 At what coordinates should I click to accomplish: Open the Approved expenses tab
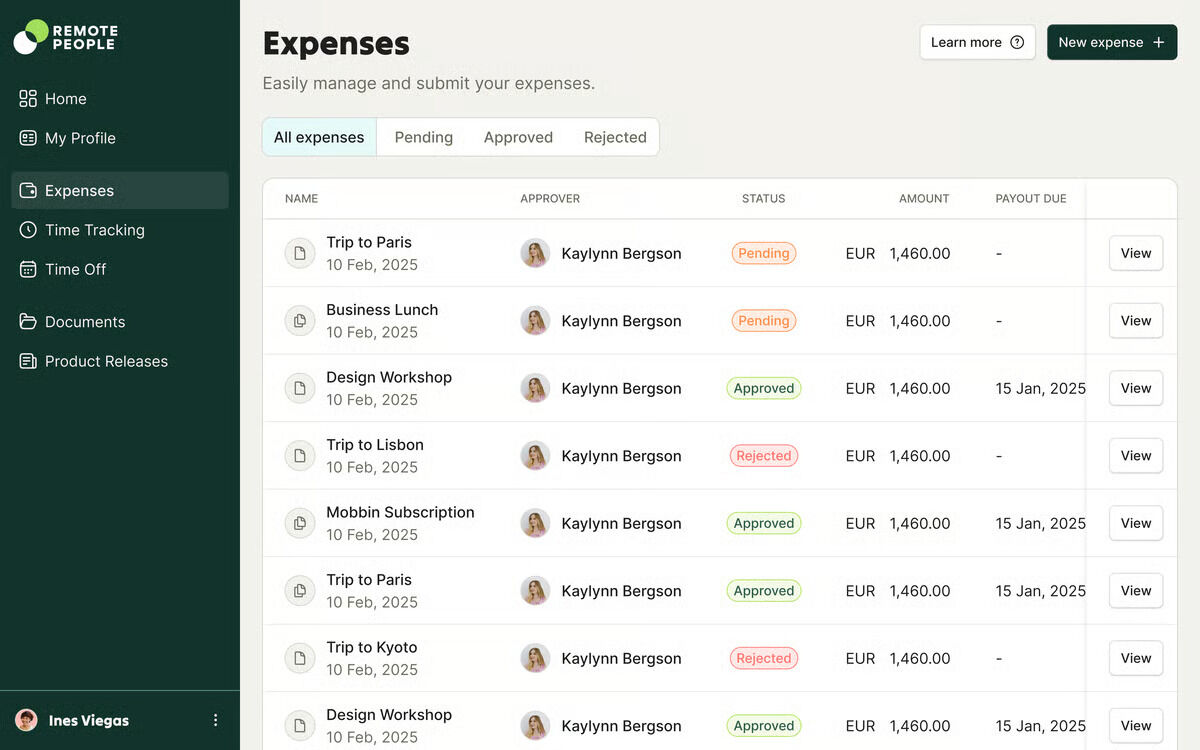click(x=518, y=137)
